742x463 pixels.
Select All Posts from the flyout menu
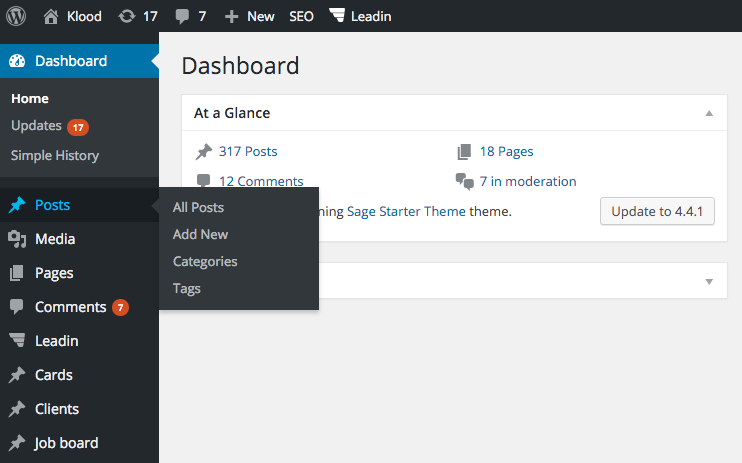pos(198,207)
